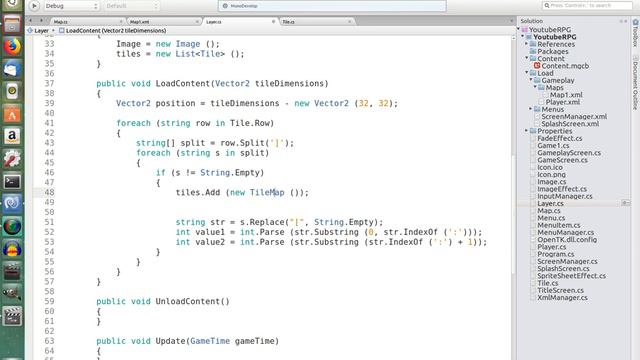
Task: Open Content.mgcb in the solution tree
Action: tap(565, 66)
